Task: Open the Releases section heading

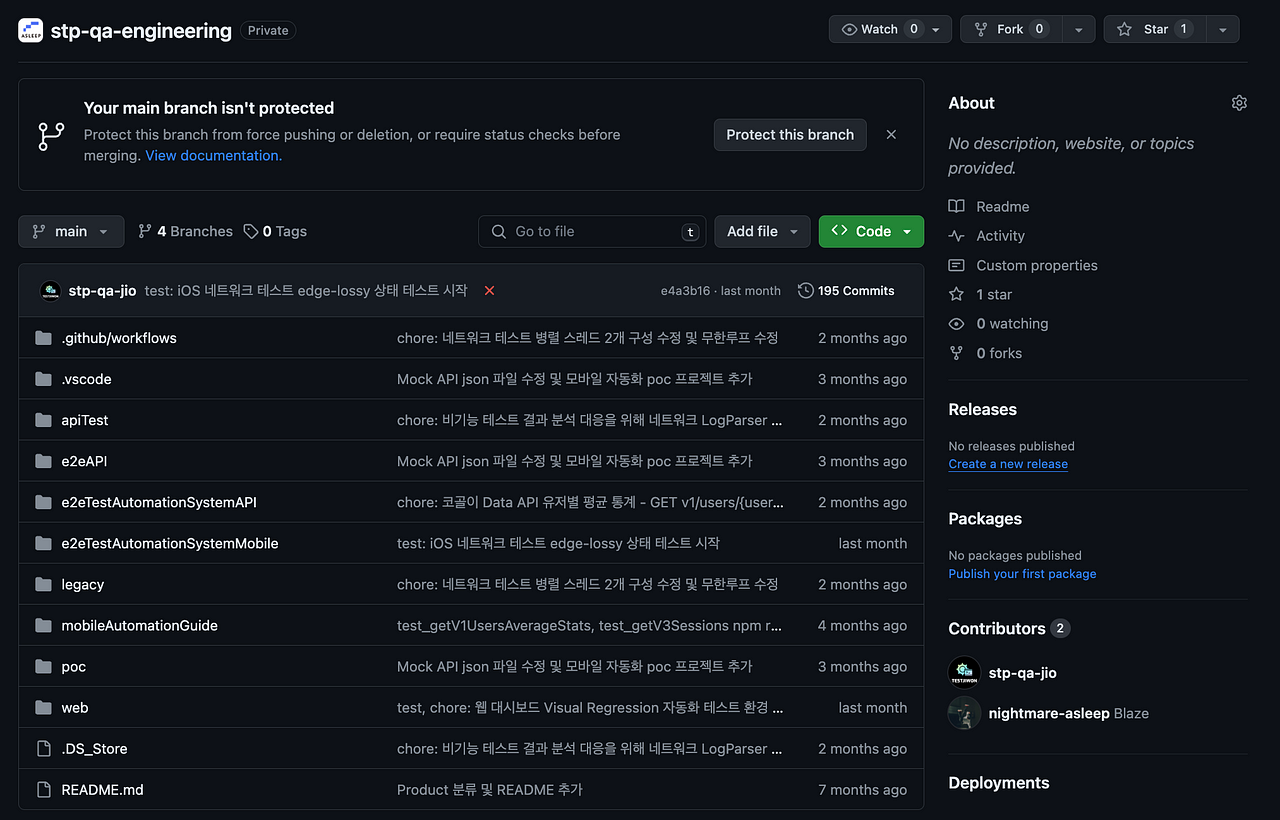Action: coord(982,409)
